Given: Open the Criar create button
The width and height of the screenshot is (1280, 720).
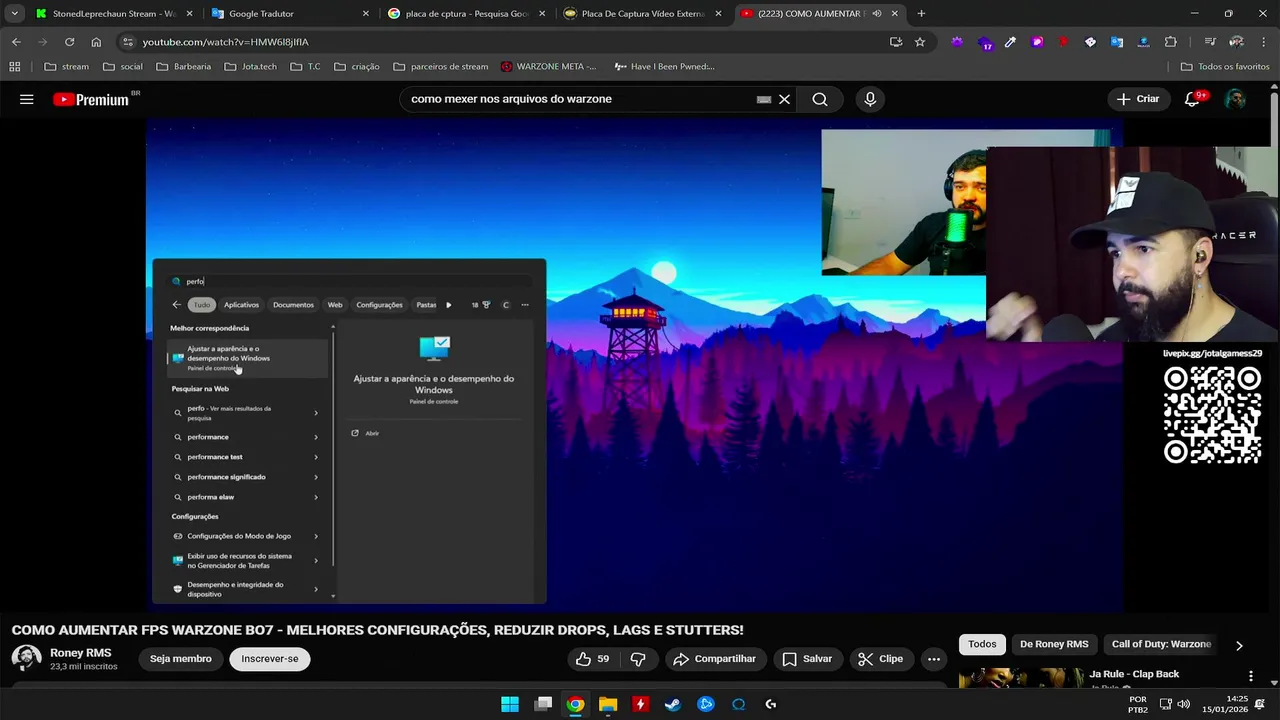Looking at the screenshot, I should tap(1138, 99).
